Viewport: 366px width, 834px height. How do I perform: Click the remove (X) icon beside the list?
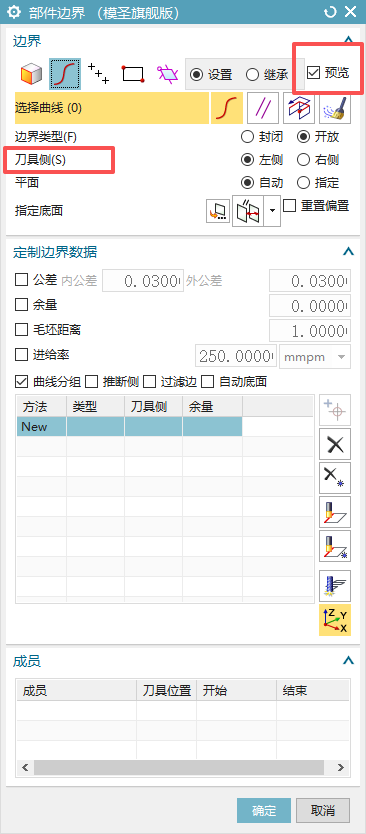(x=335, y=444)
